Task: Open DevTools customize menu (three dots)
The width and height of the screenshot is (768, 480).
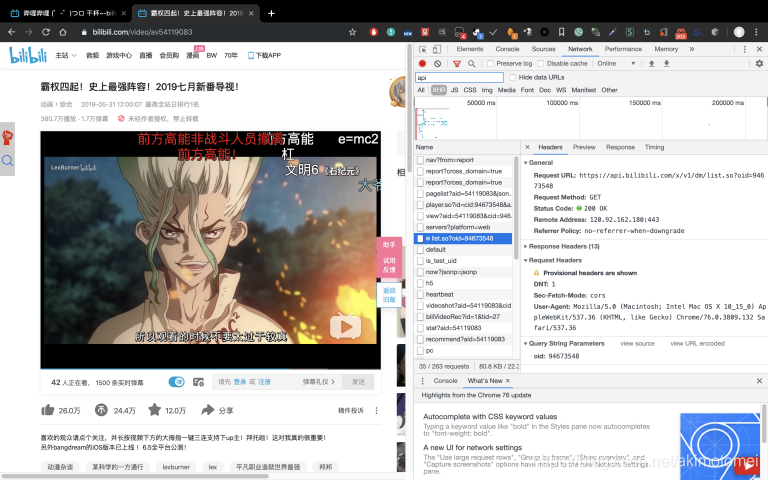Action: pyautogui.click(x=744, y=49)
